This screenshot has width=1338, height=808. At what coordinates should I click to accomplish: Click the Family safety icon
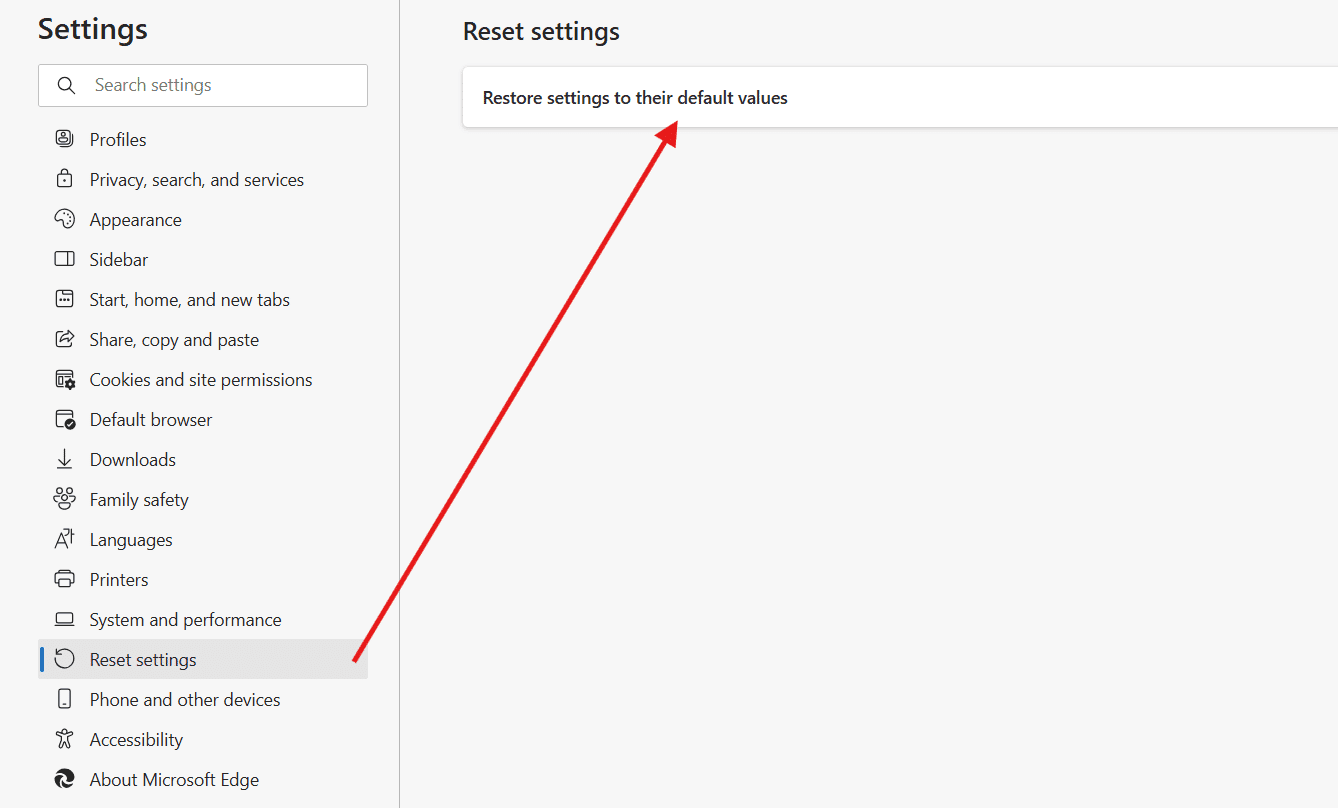tap(65, 499)
